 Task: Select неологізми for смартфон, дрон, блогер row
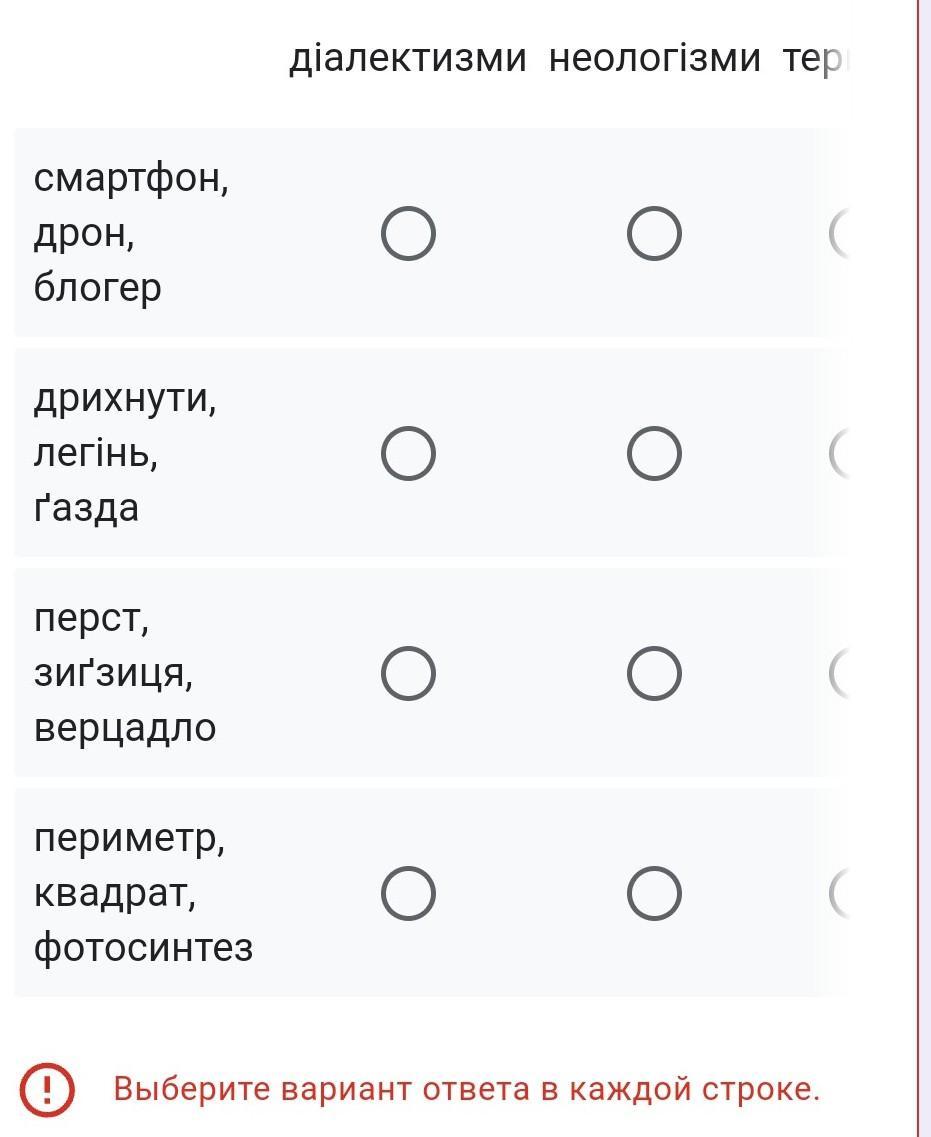[x=654, y=234]
